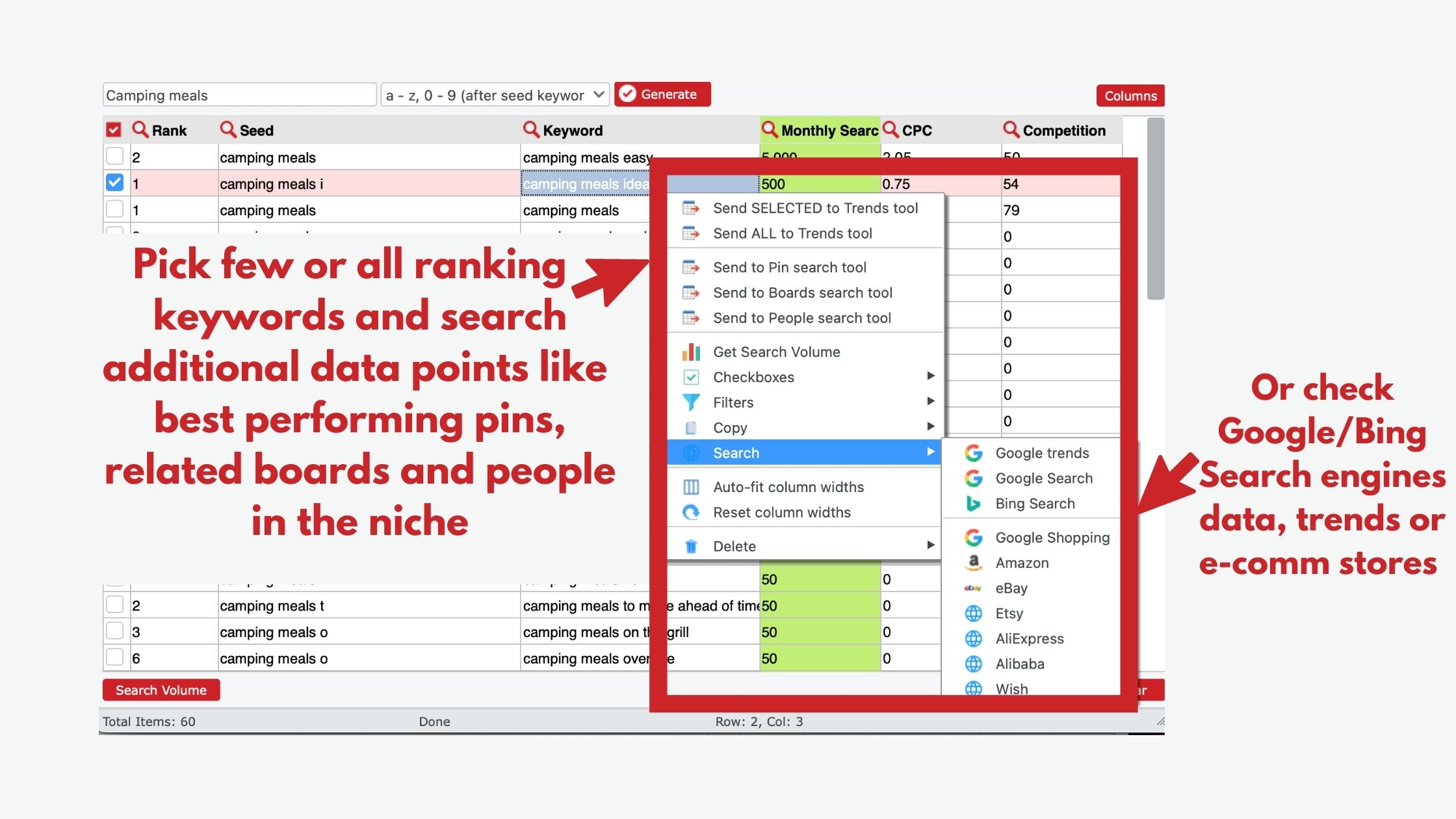
Task: Click the AliExpress globe icon
Action: point(973,639)
